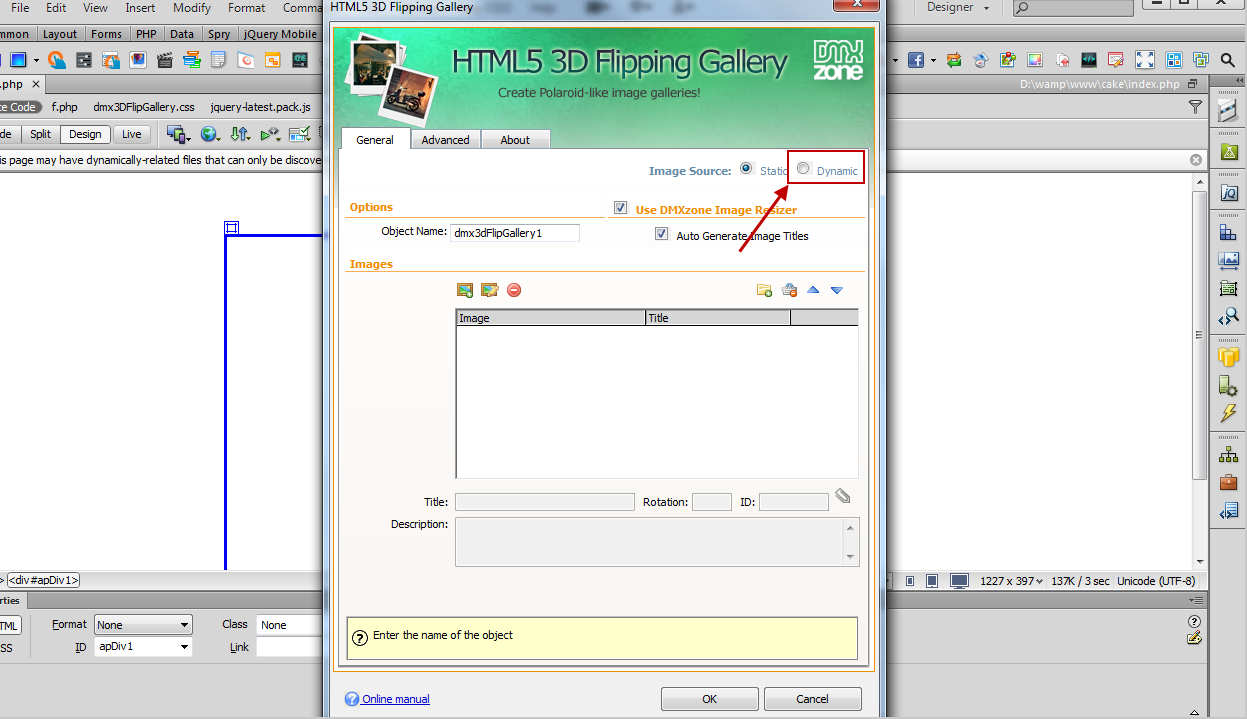Image resolution: width=1247 pixels, height=719 pixels.
Task: Click the sliders icon in Insert toolbar
Action: 84,60
